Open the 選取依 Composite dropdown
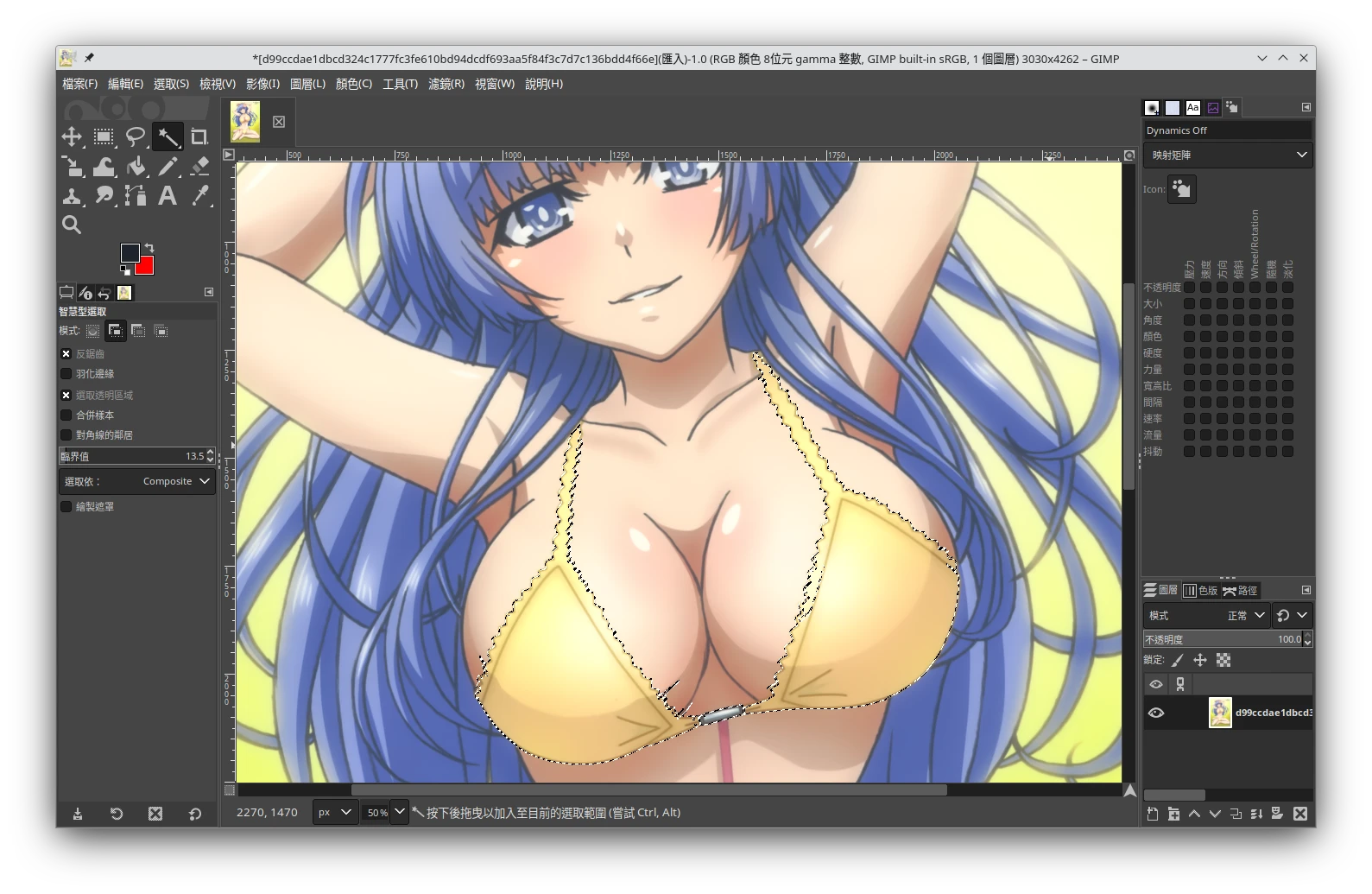1372x894 pixels. (x=137, y=481)
